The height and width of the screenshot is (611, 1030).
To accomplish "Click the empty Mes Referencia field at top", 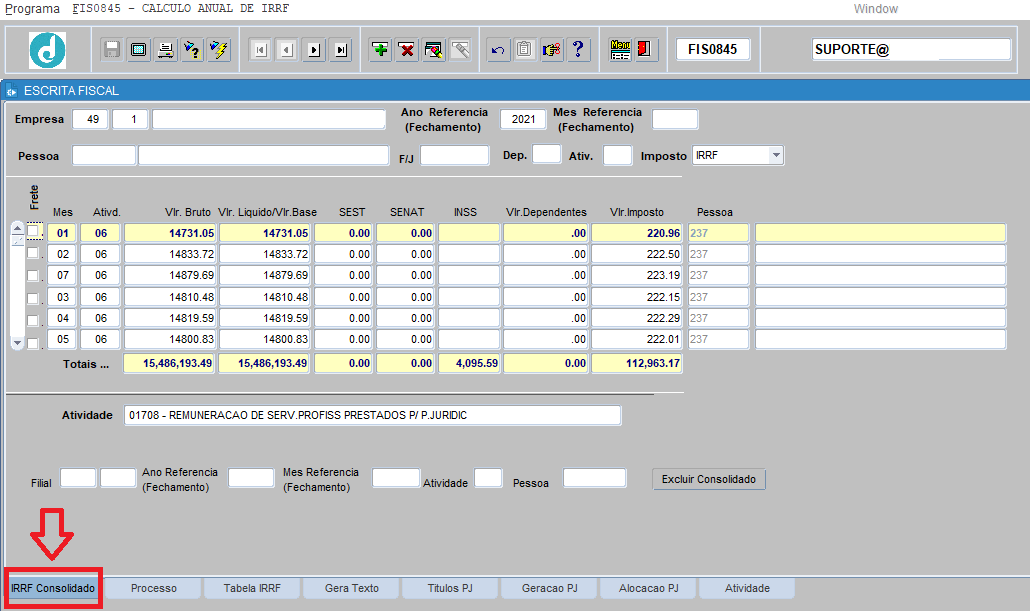I will [x=675, y=119].
